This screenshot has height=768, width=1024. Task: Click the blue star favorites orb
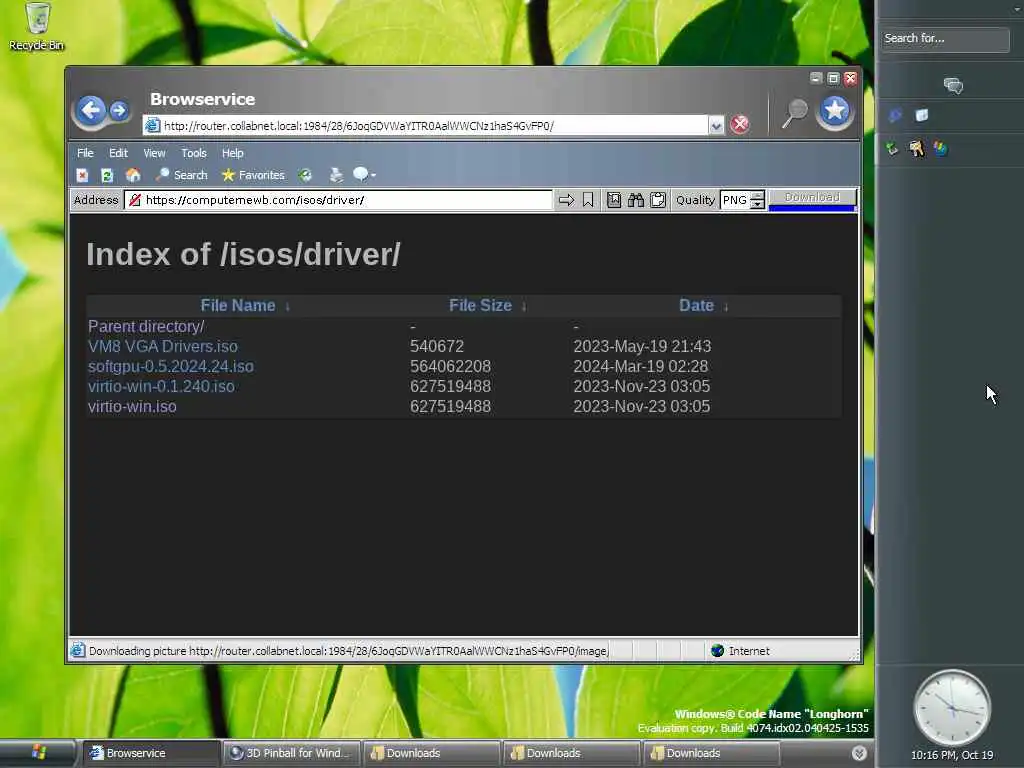click(835, 111)
